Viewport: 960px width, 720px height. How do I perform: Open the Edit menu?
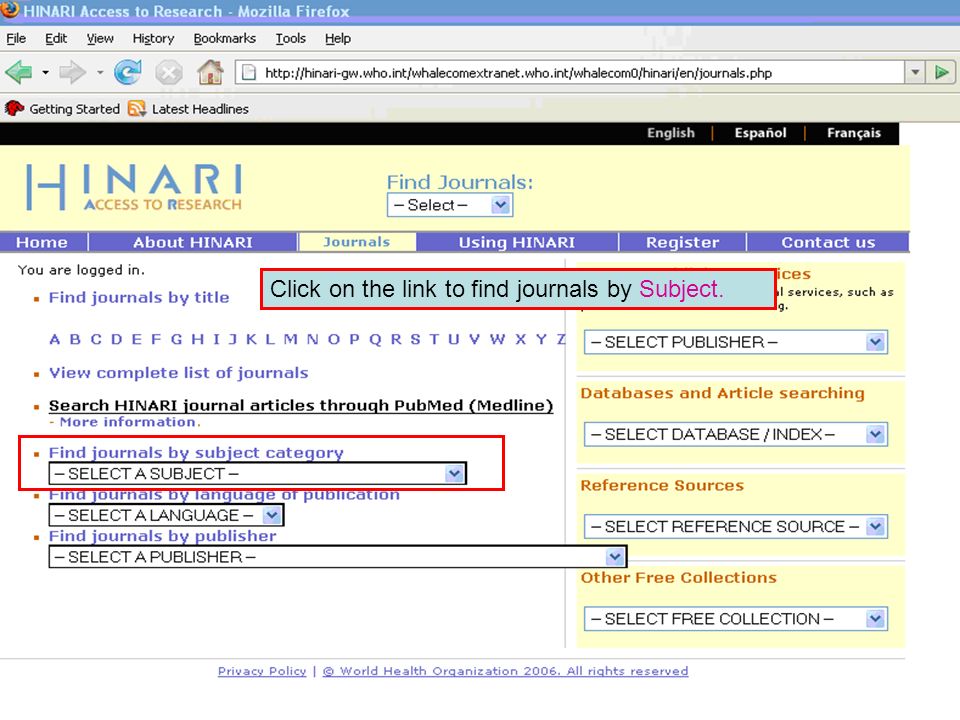click(56, 39)
